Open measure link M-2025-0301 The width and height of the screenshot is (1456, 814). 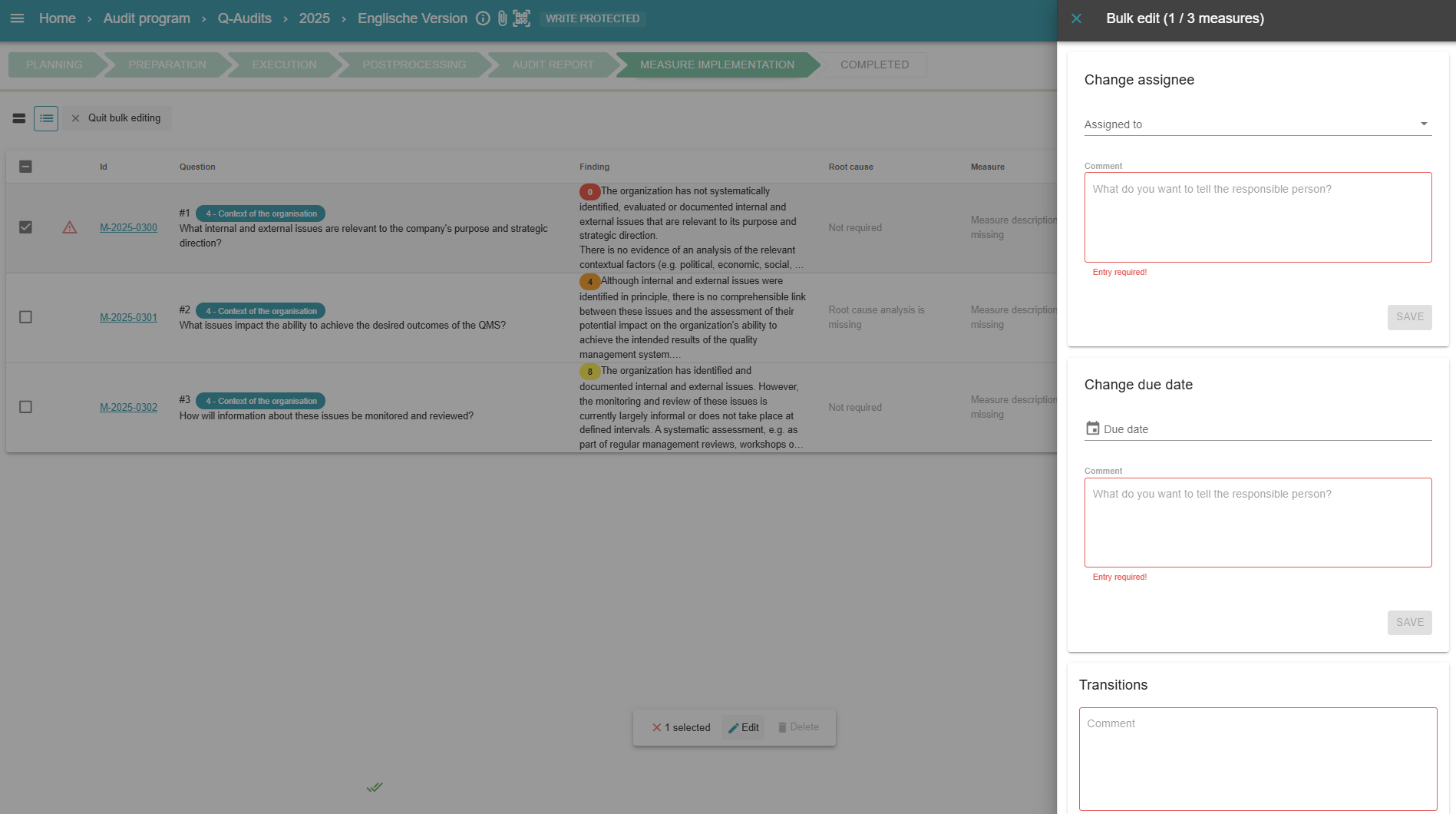128,317
